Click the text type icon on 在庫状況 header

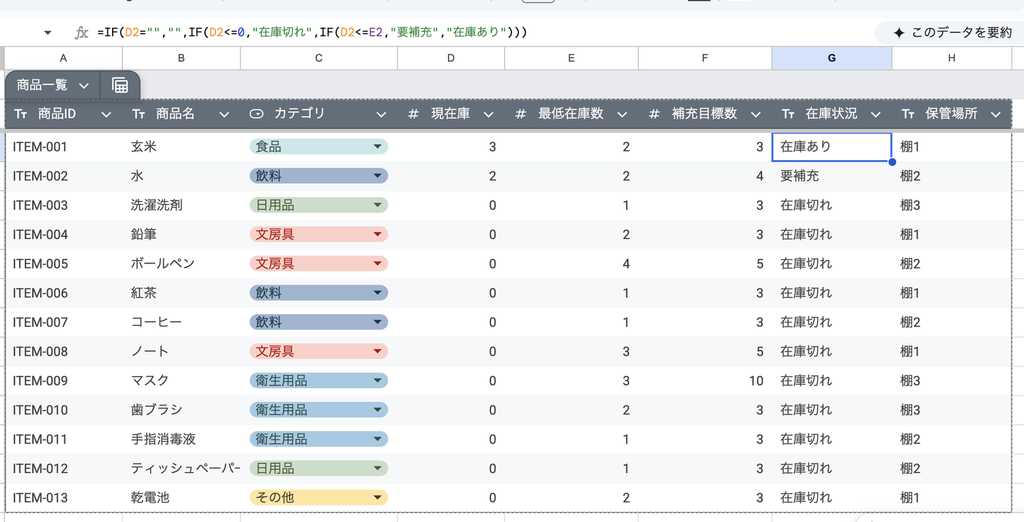click(788, 114)
